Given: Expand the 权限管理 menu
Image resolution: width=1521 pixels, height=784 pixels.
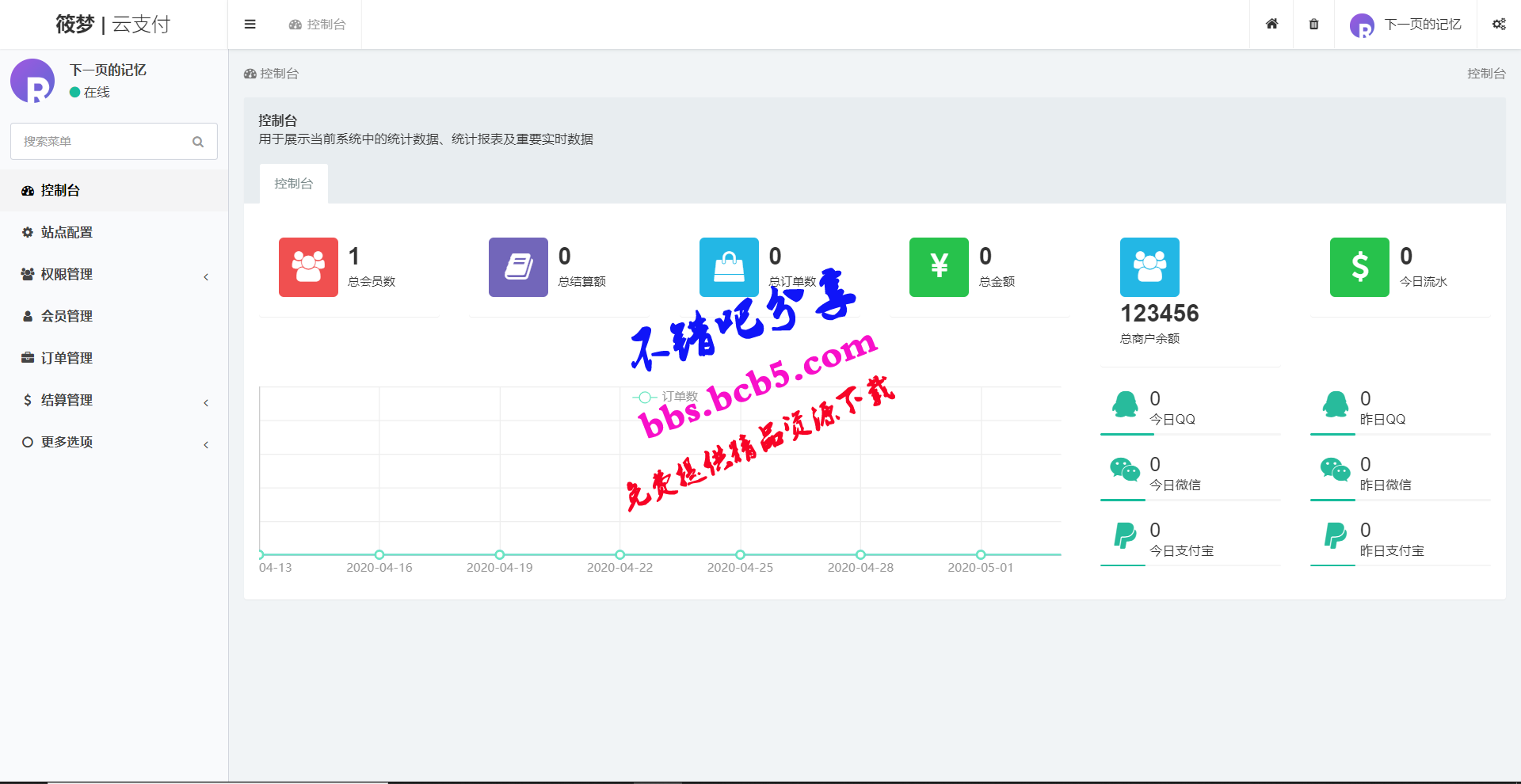Looking at the screenshot, I should click(114, 274).
